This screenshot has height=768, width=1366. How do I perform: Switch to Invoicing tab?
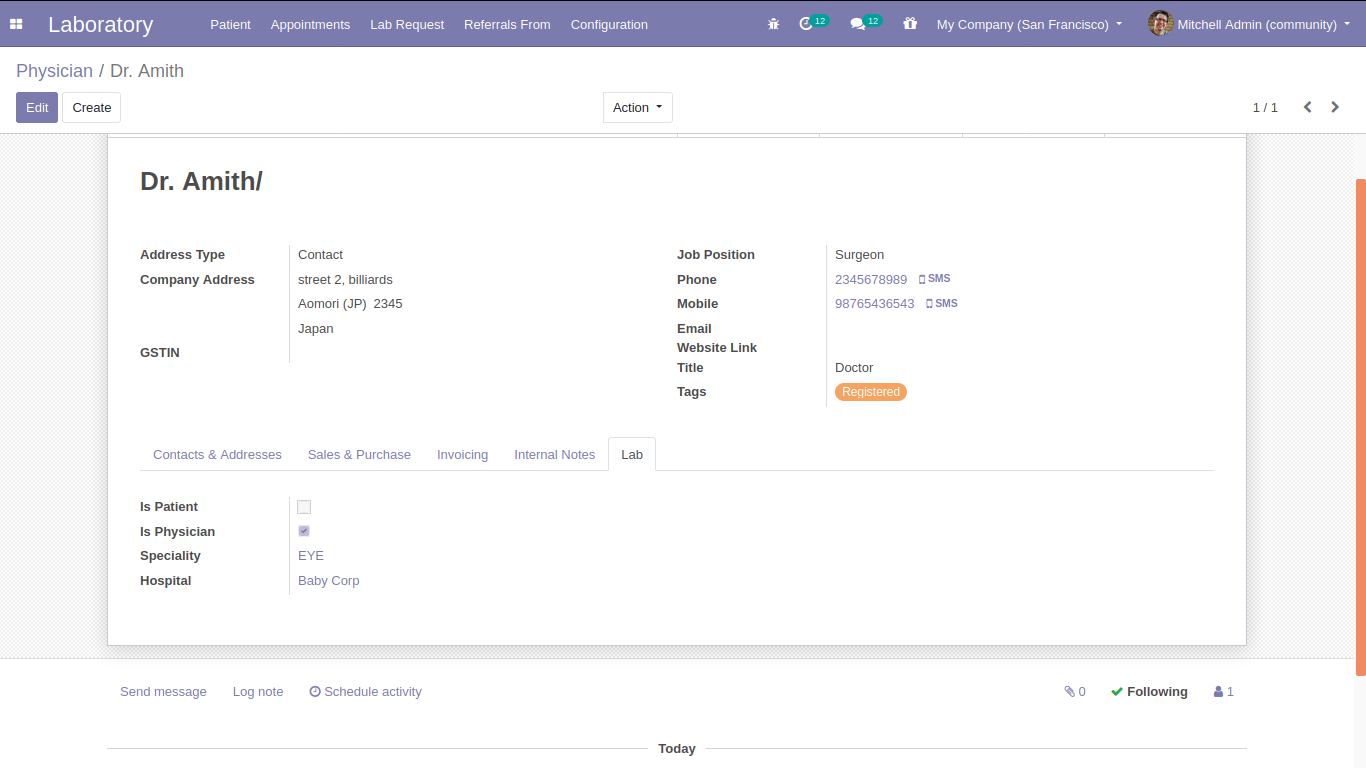(x=462, y=454)
